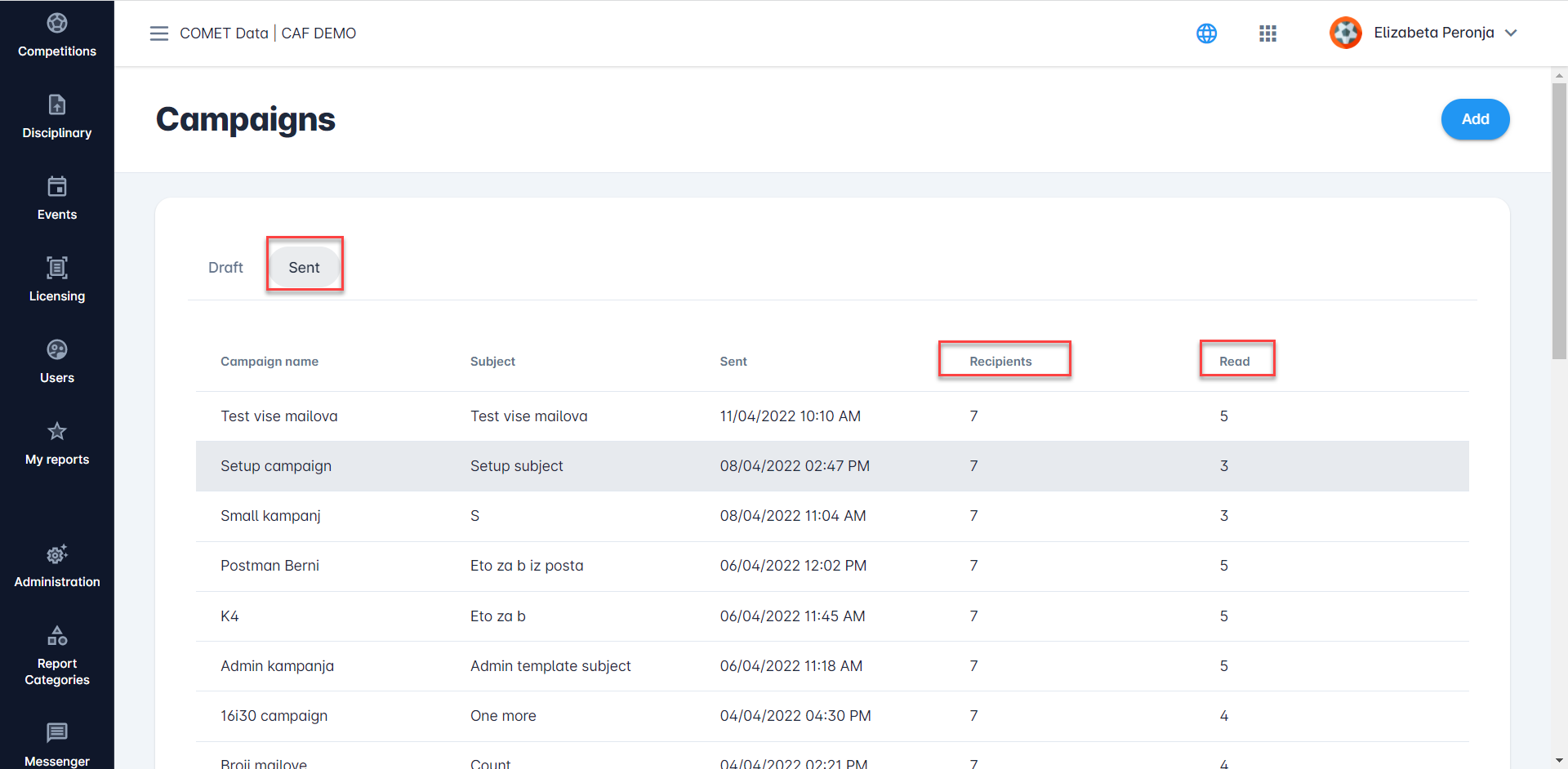The height and width of the screenshot is (769, 1568).
Task: Click the globe language icon
Action: [1206, 33]
